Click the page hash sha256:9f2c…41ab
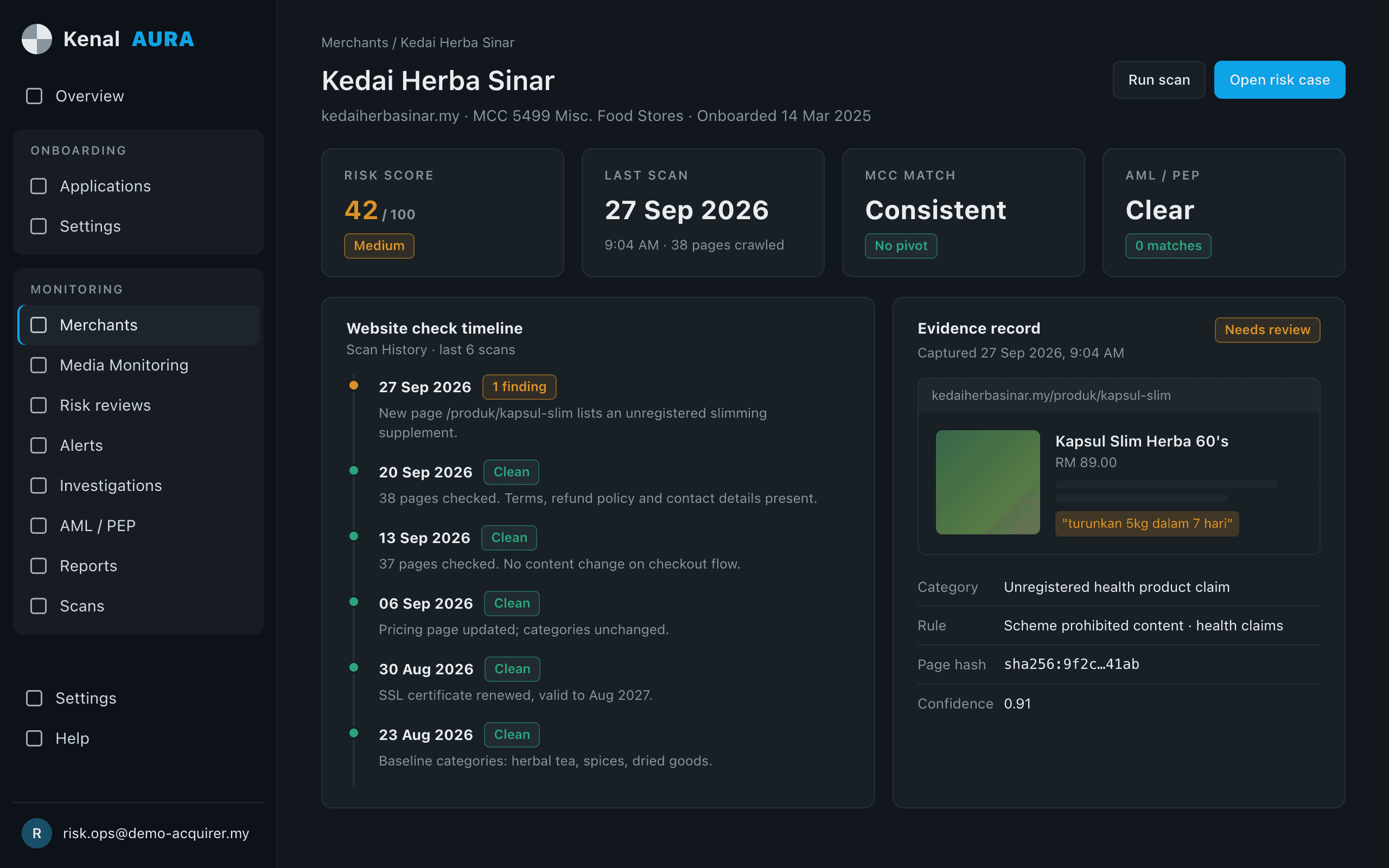Screen dimensions: 1389x868 [x=1072, y=664]
